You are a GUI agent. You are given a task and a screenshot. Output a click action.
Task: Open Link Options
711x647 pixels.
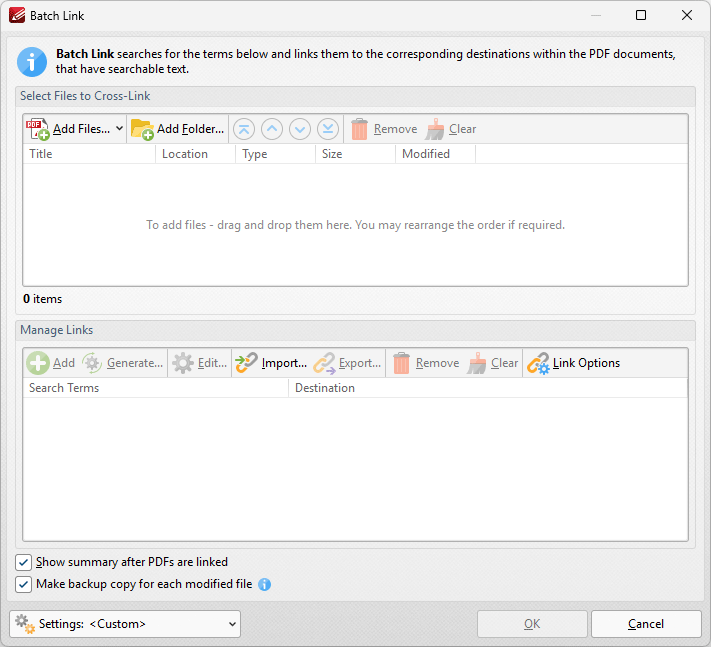pyautogui.click(x=574, y=363)
